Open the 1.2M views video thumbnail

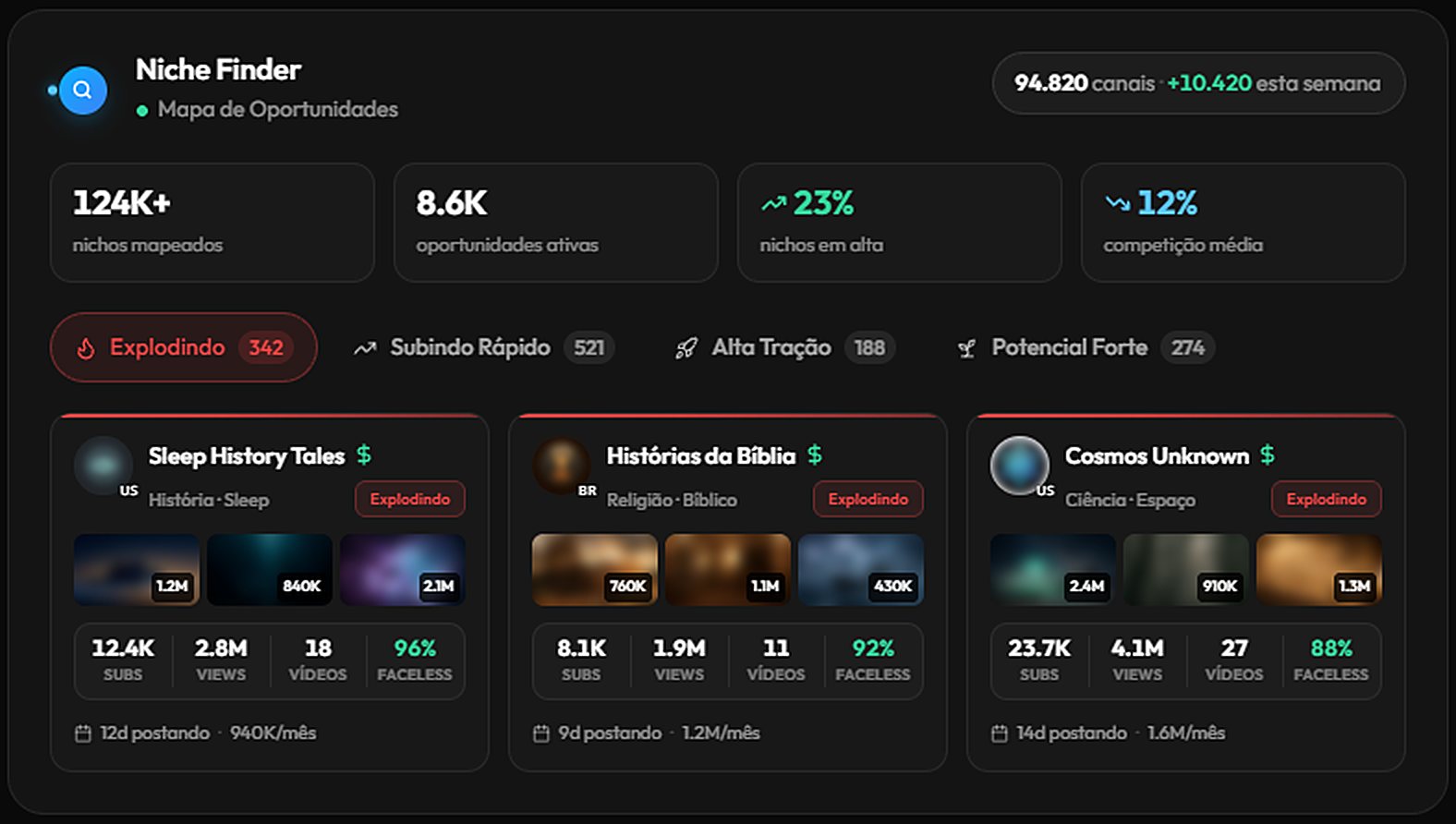pyautogui.click(x=137, y=570)
